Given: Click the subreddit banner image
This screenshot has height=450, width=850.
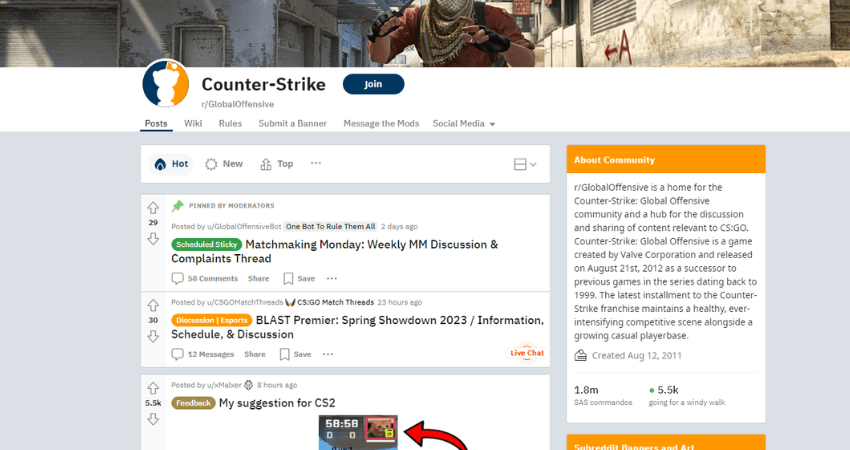Looking at the screenshot, I should 425,33.
